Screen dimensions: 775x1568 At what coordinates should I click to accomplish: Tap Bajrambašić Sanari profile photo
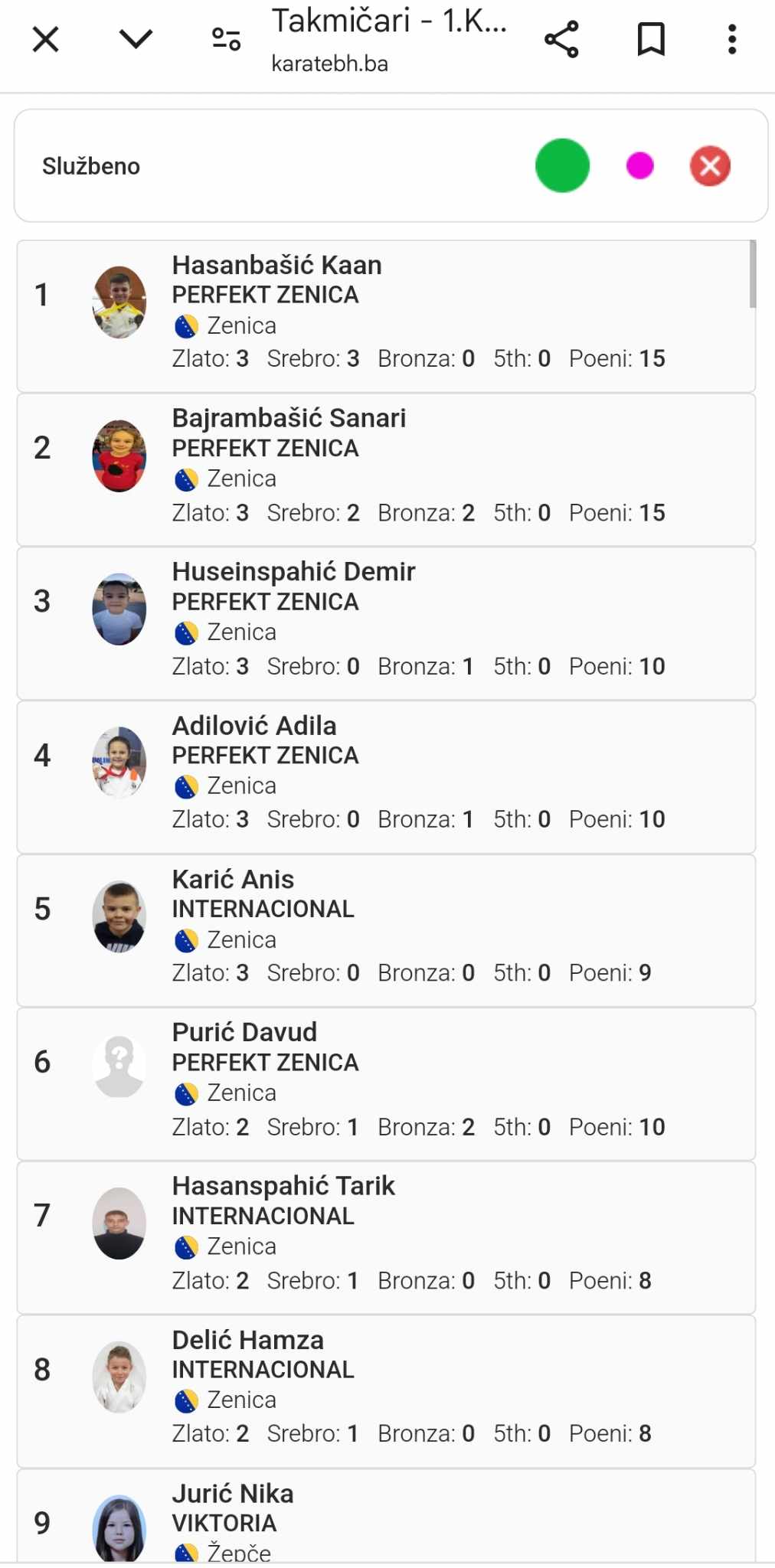click(x=119, y=456)
